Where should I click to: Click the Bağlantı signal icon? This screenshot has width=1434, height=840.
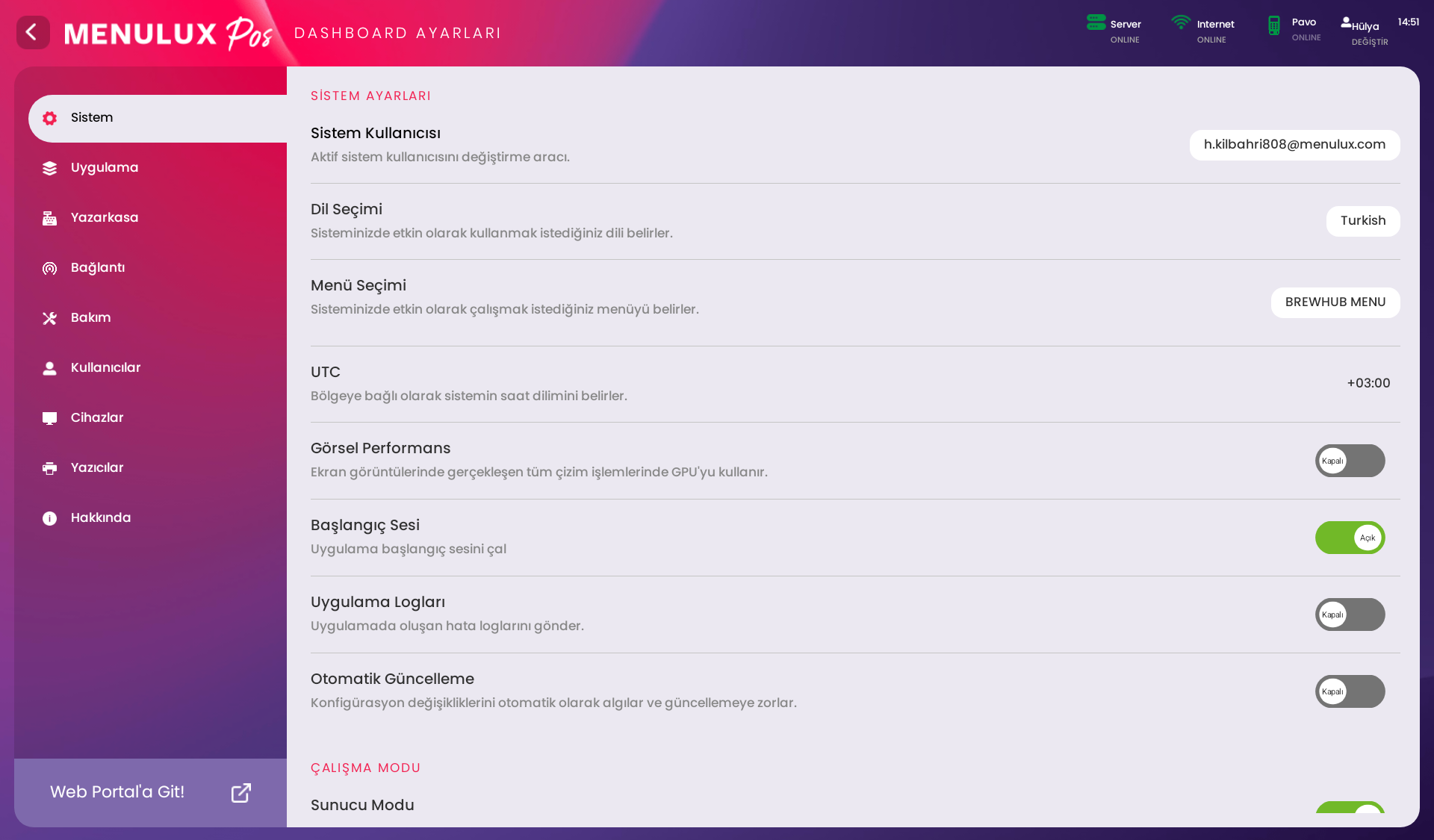click(x=49, y=268)
